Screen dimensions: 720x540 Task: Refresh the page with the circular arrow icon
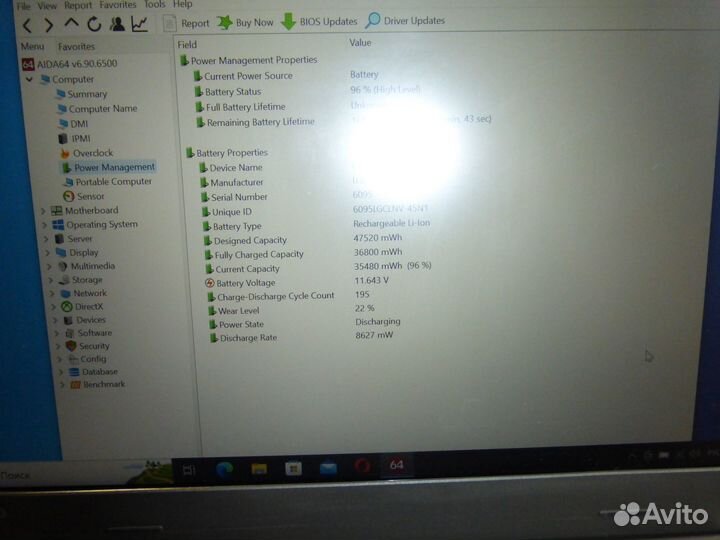pos(94,24)
